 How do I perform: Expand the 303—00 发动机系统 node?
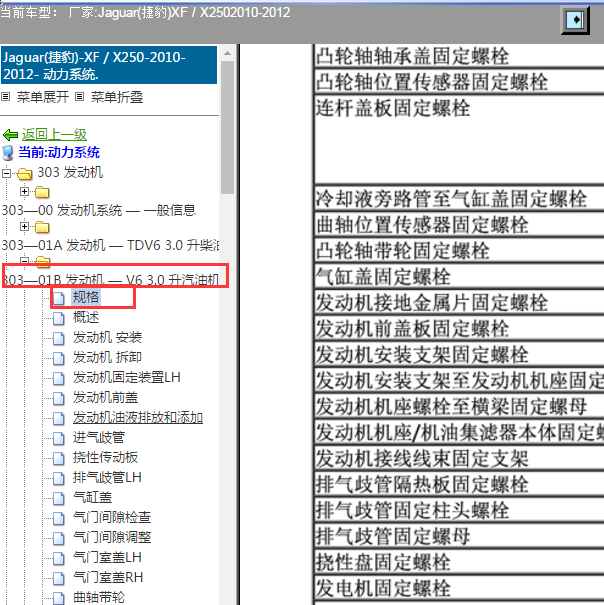pos(24,191)
